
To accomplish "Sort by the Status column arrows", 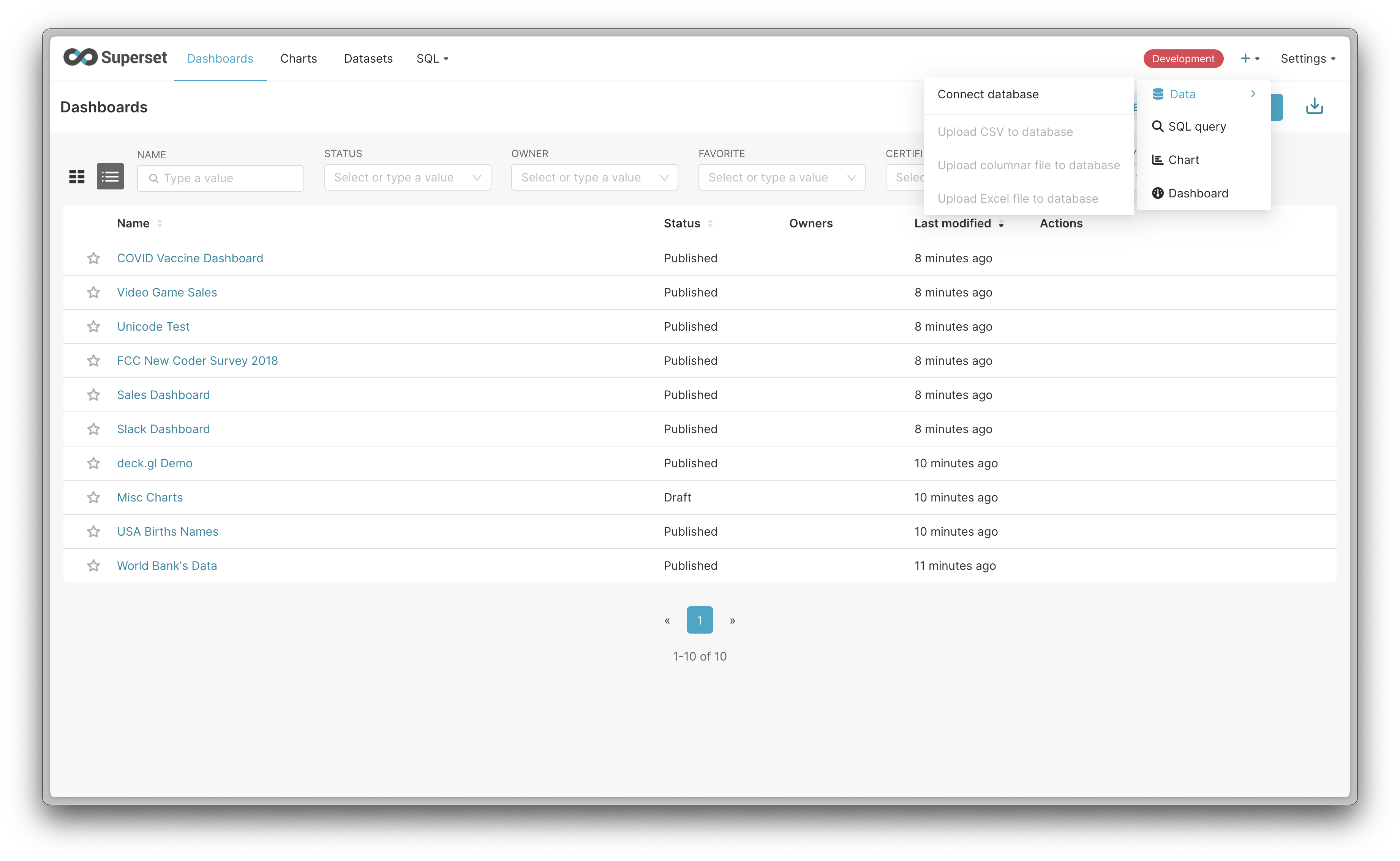I will pos(709,223).
